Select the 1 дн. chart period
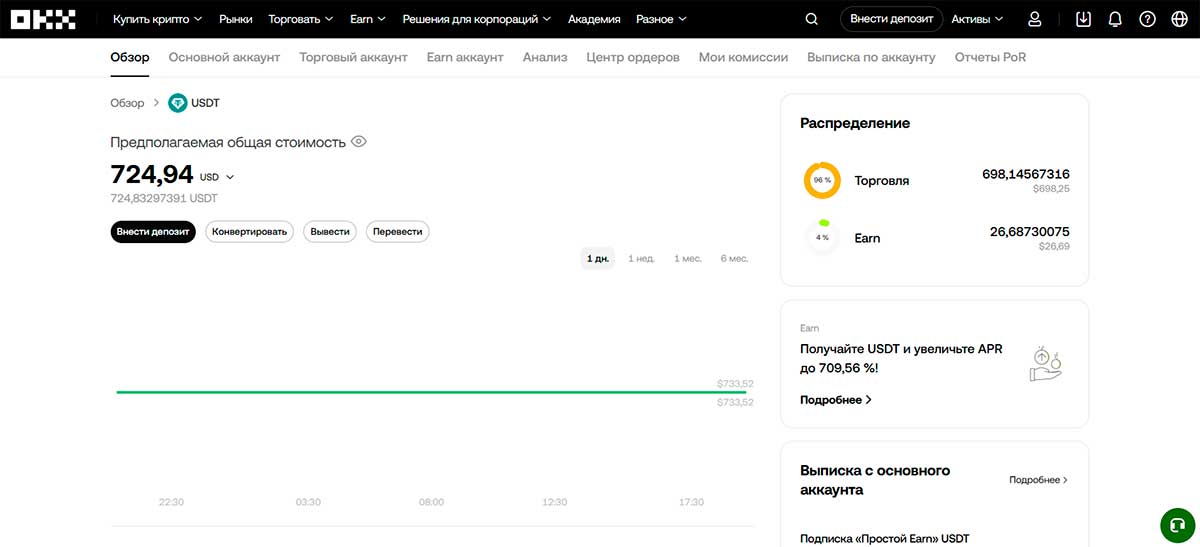Screen dimensions: 1200x547 coord(597,259)
